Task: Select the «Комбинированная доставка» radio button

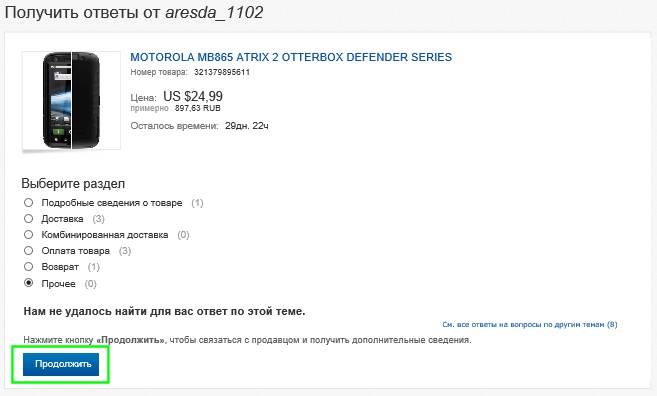Action: [28, 235]
